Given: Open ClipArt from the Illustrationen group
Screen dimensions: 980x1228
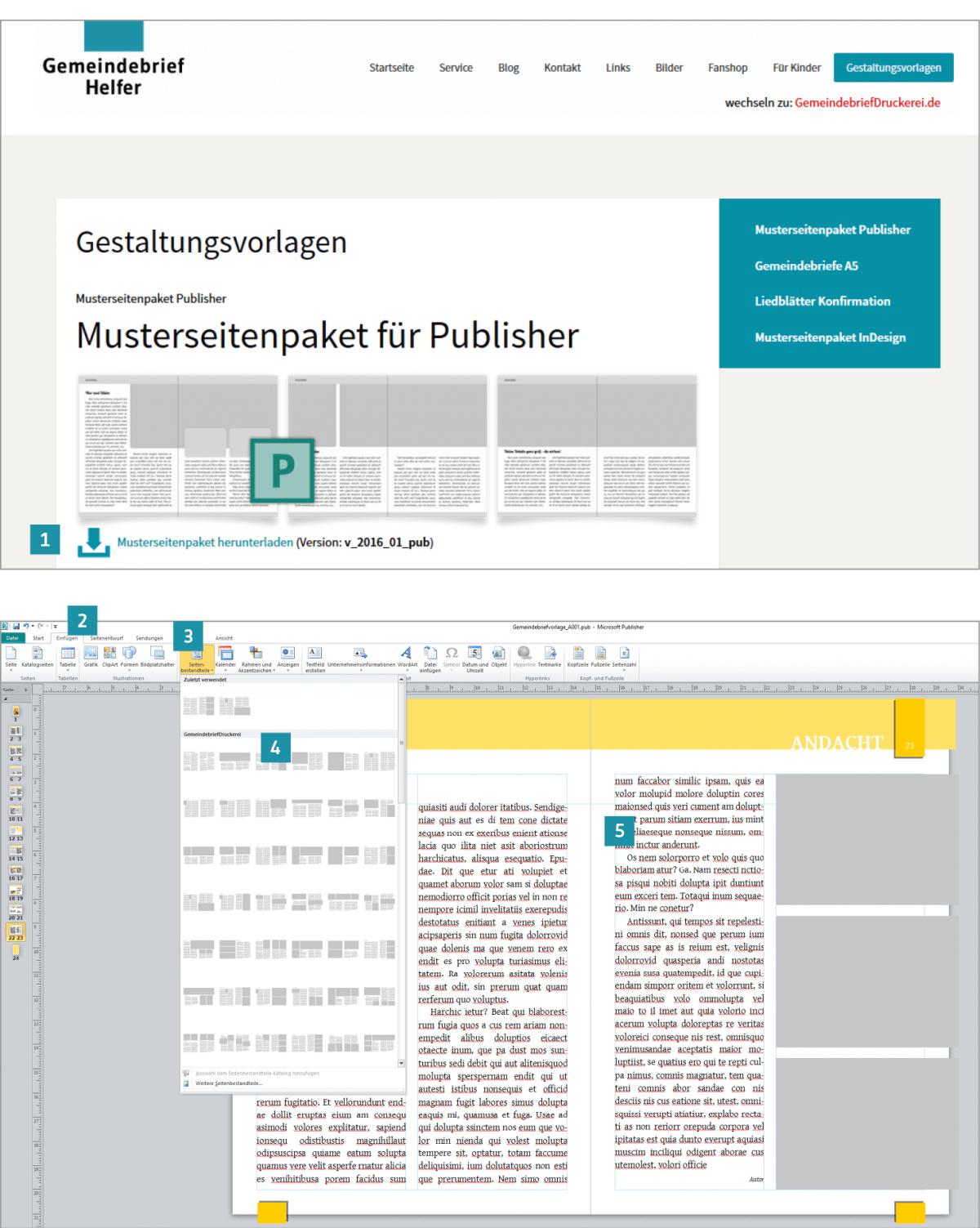Looking at the screenshot, I should (109, 656).
